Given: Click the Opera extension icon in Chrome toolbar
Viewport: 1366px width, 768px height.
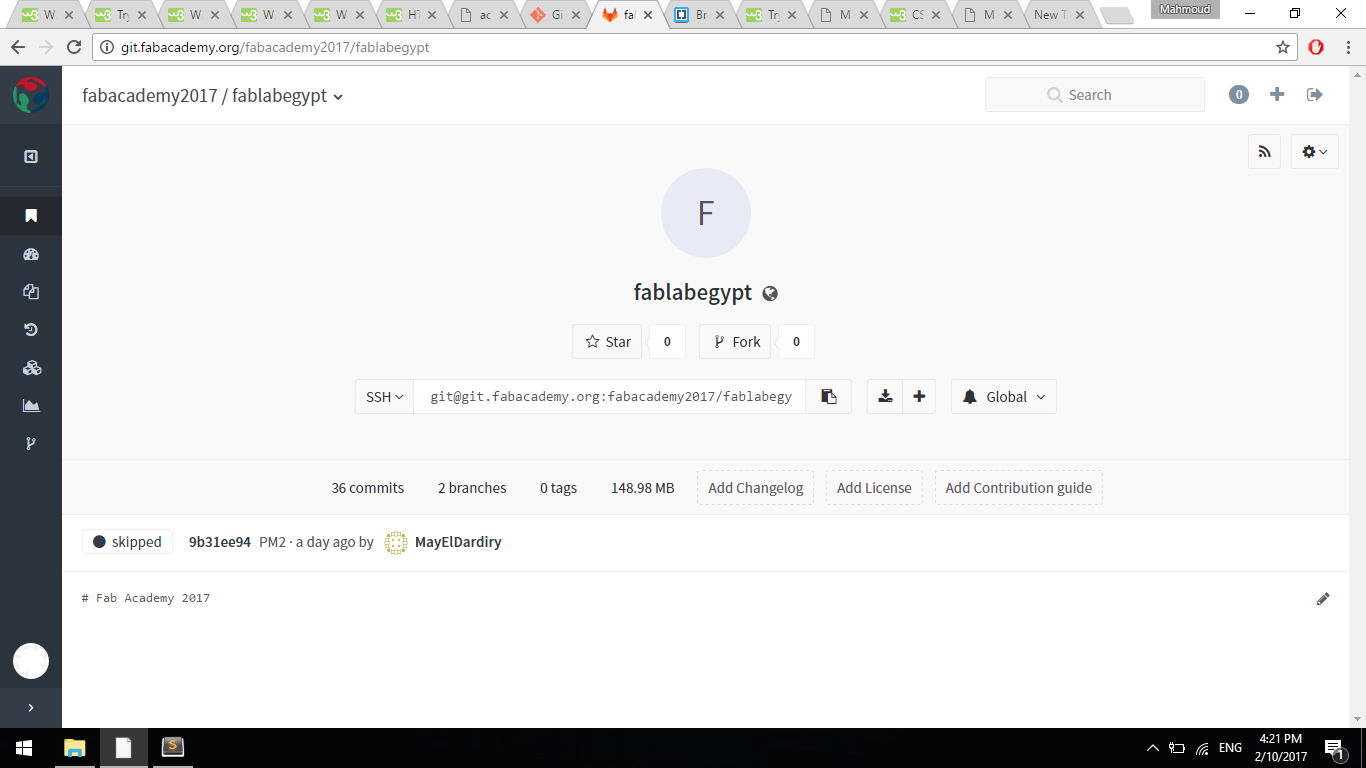Looking at the screenshot, I should [1316, 47].
